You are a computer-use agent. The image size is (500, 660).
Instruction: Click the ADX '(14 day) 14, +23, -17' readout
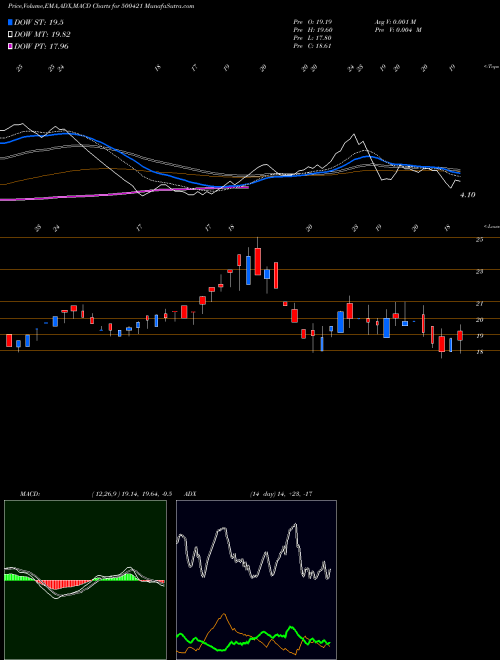tap(281, 494)
